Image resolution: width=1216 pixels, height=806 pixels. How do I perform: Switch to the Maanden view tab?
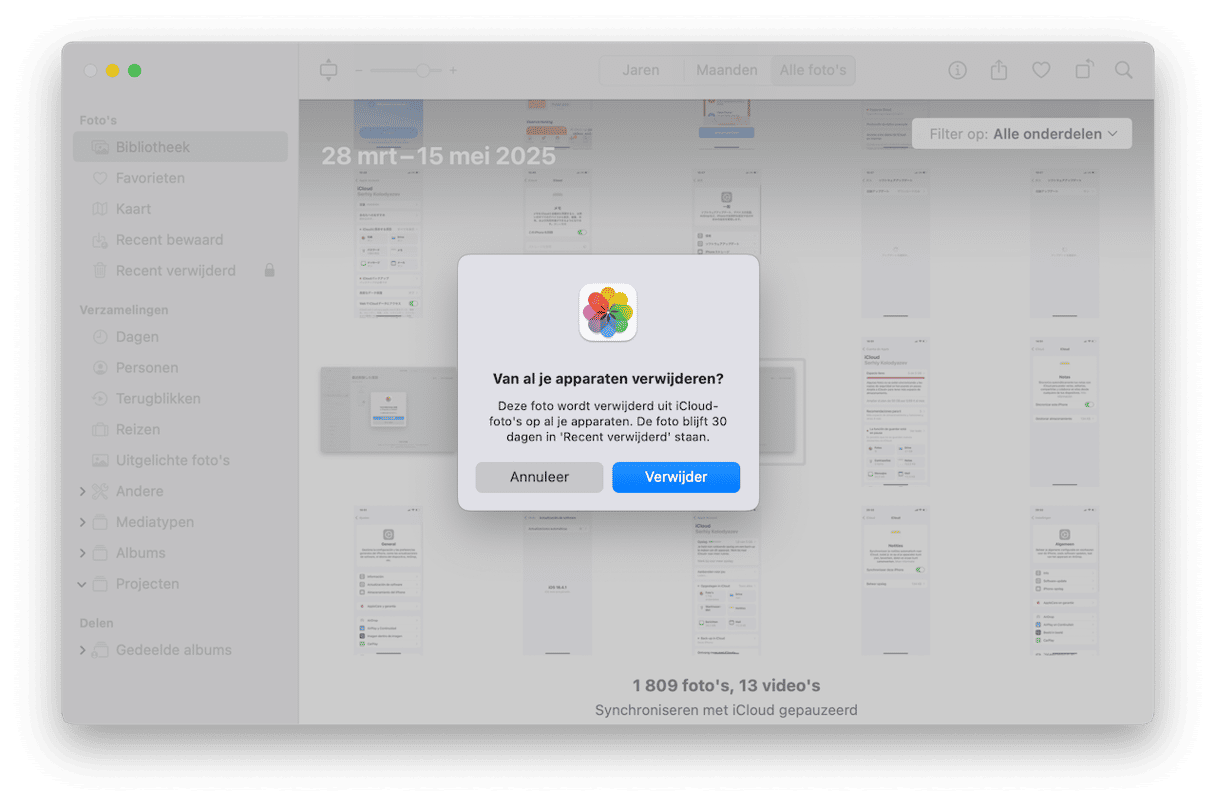click(x=727, y=70)
